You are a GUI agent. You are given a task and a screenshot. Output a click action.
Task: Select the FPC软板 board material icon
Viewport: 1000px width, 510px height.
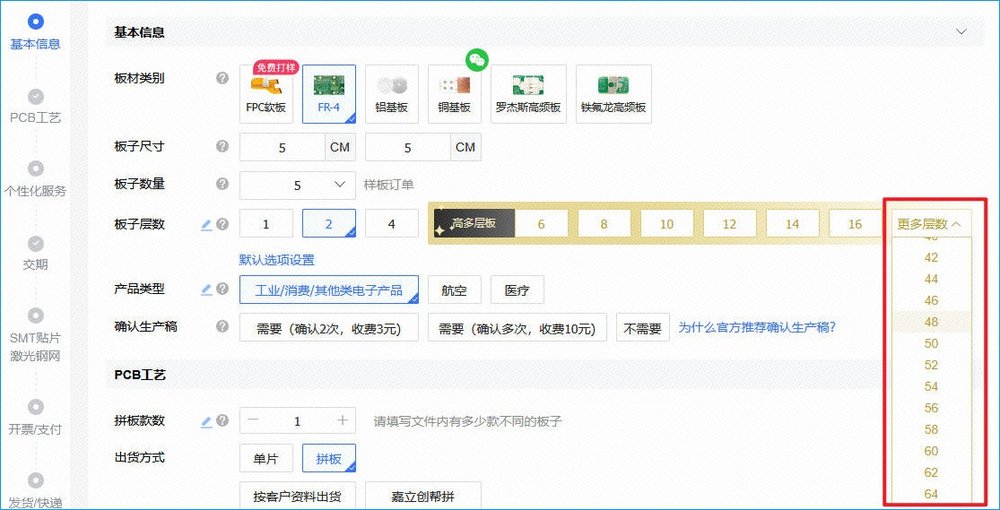tap(267, 93)
